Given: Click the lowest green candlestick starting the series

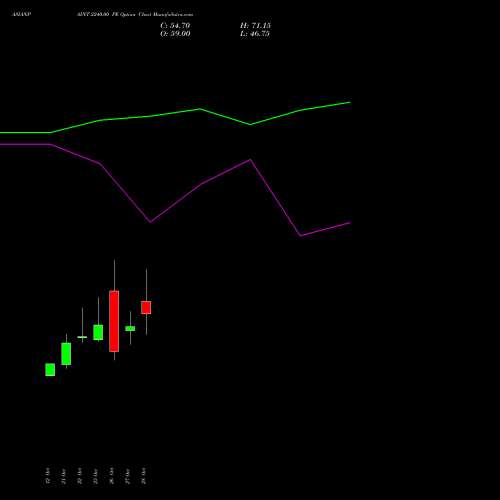Looking at the screenshot, I should [50, 370].
